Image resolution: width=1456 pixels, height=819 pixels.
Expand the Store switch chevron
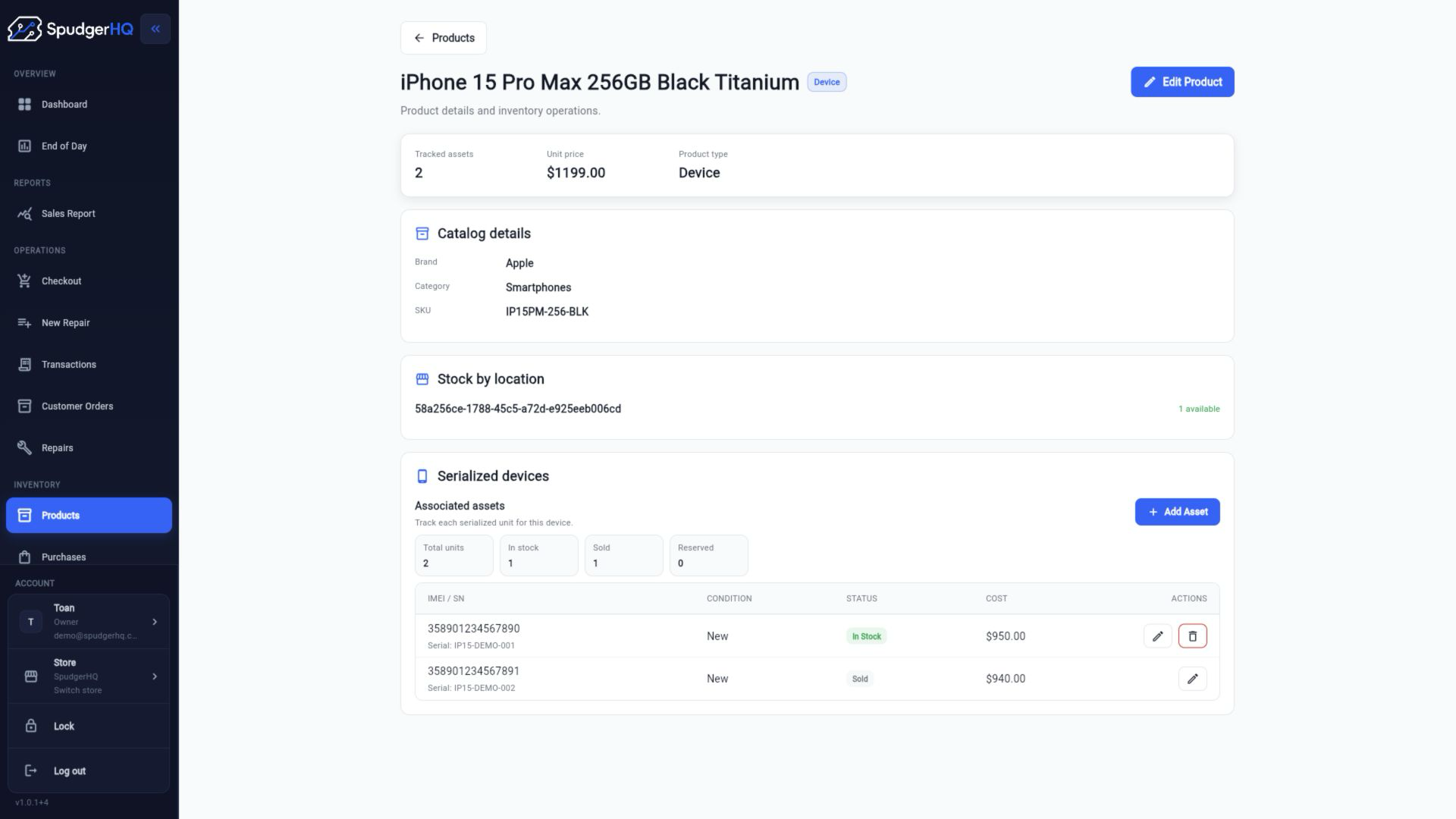tap(155, 676)
